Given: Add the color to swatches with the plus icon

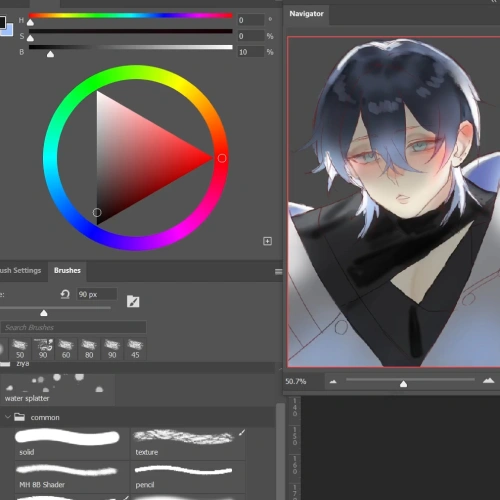Looking at the screenshot, I should [x=267, y=241].
